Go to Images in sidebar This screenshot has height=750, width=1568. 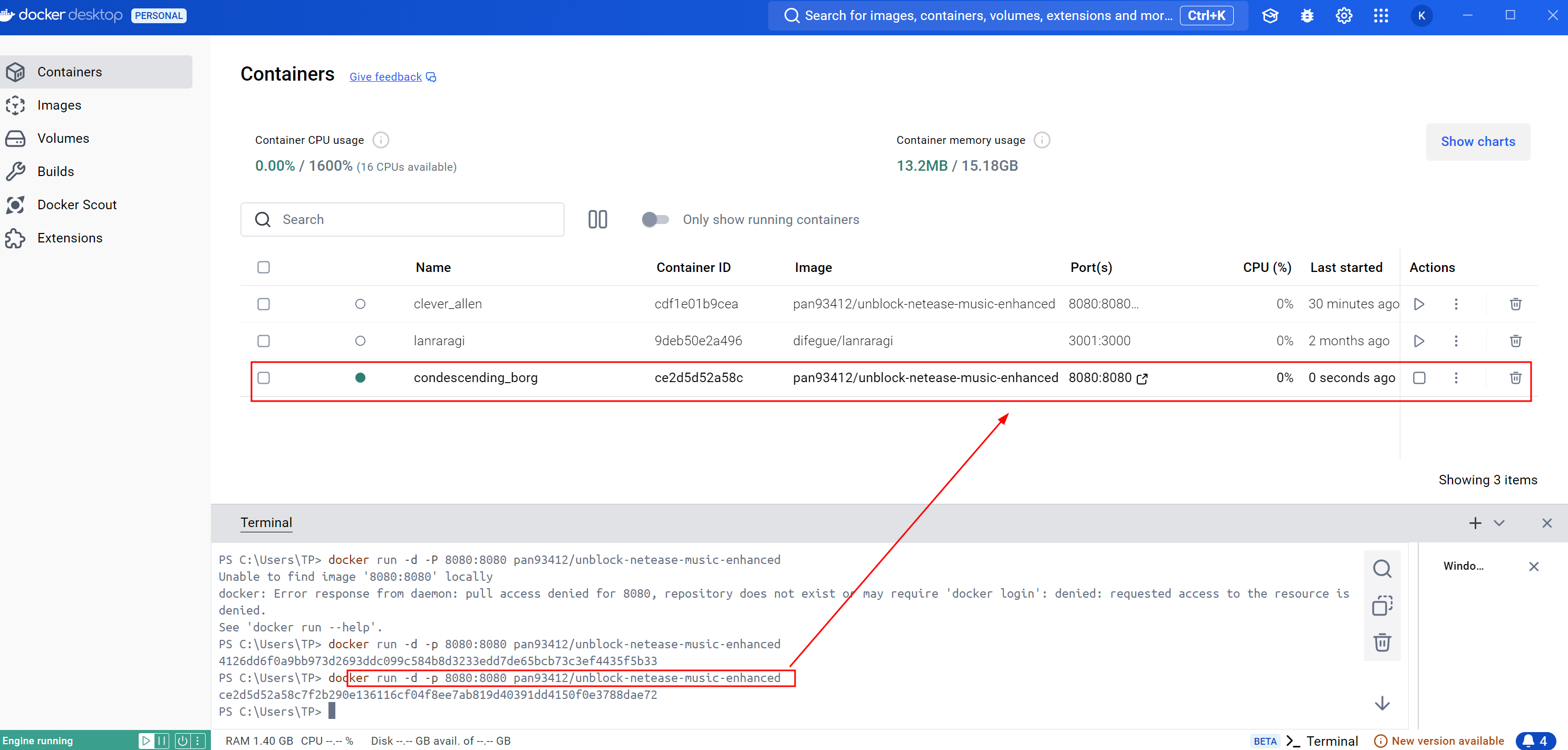pos(59,105)
